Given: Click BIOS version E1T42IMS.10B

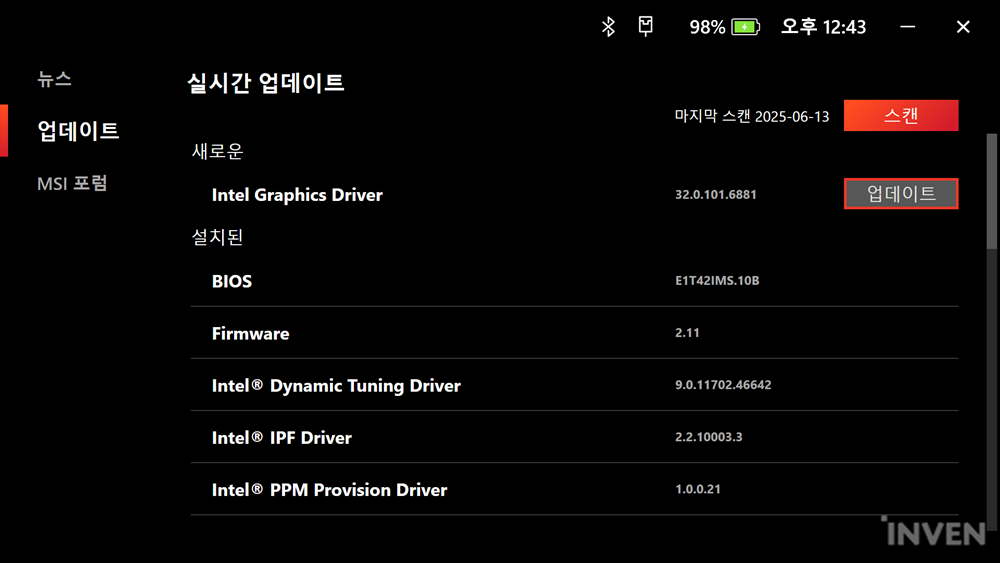Looking at the screenshot, I should (x=717, y=281).
